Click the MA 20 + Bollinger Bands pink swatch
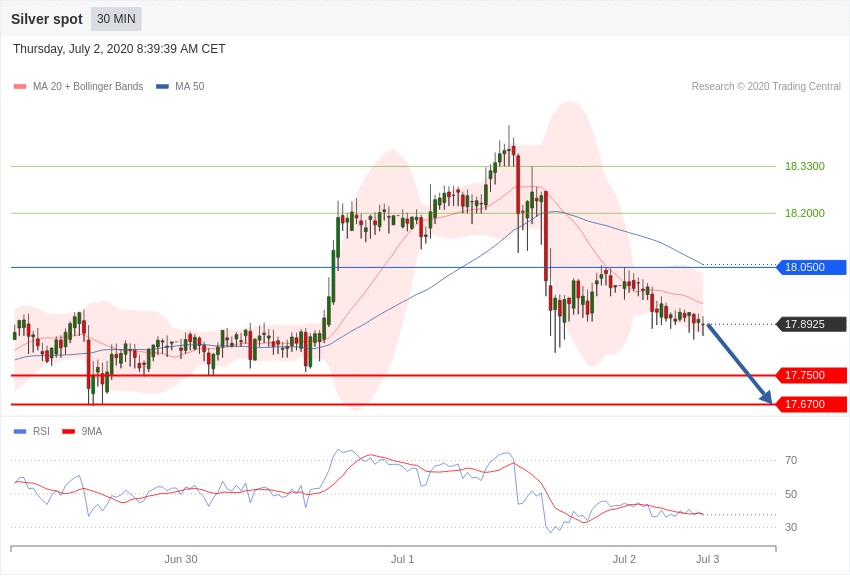Screen dimensions: 850x576 click(x=20, y=87)
